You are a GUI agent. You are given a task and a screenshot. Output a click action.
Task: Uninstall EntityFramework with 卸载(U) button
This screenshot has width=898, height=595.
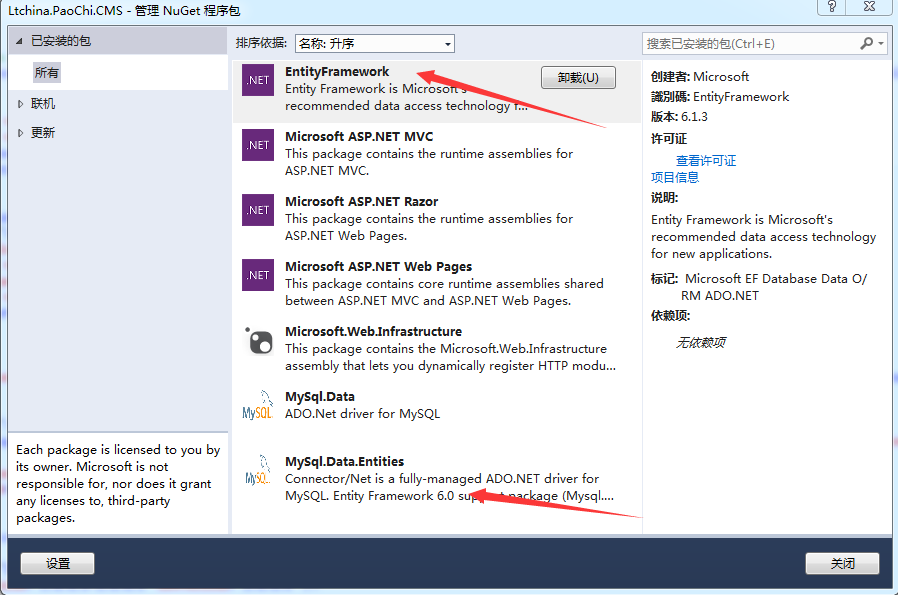578,77
